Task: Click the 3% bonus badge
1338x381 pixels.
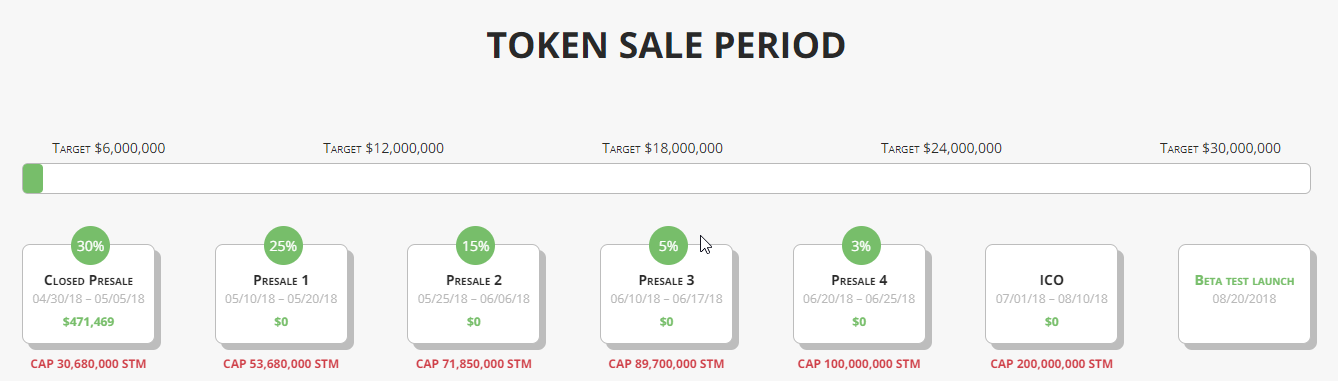Action: (861, 246)
